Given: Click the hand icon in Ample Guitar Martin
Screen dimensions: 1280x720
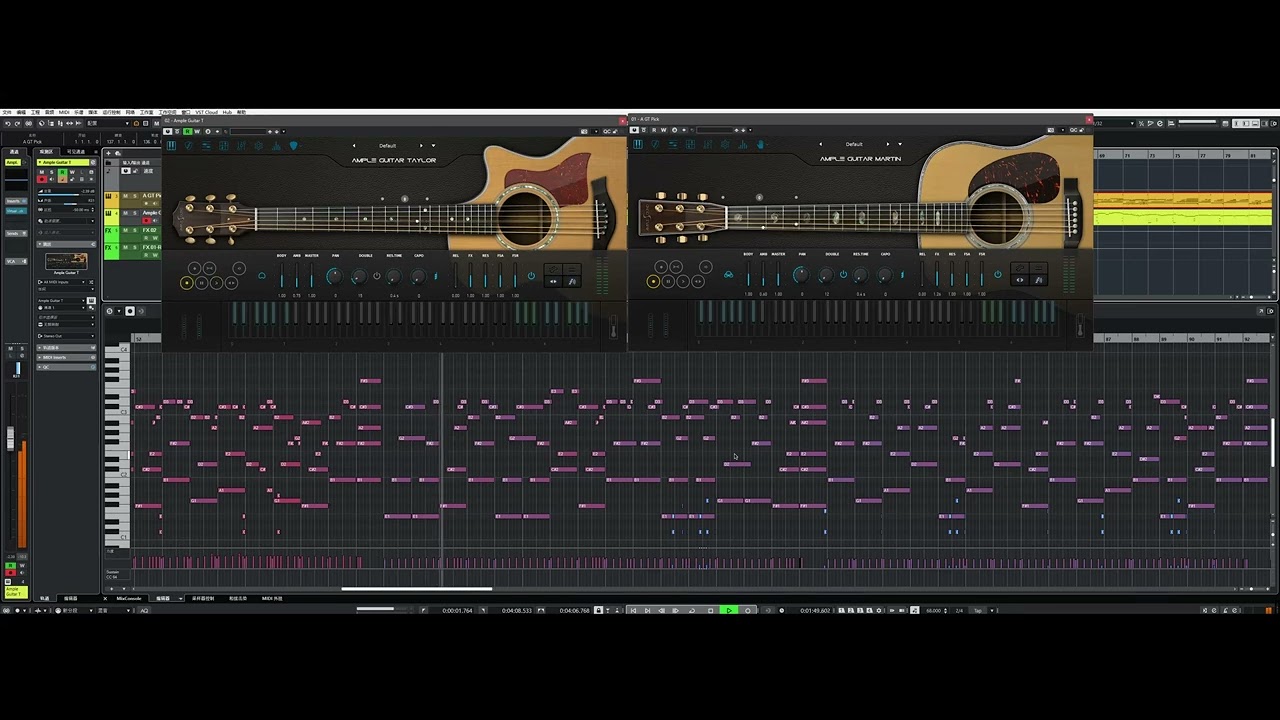Looking at the screenshot, I should click(x=760, y=145).
